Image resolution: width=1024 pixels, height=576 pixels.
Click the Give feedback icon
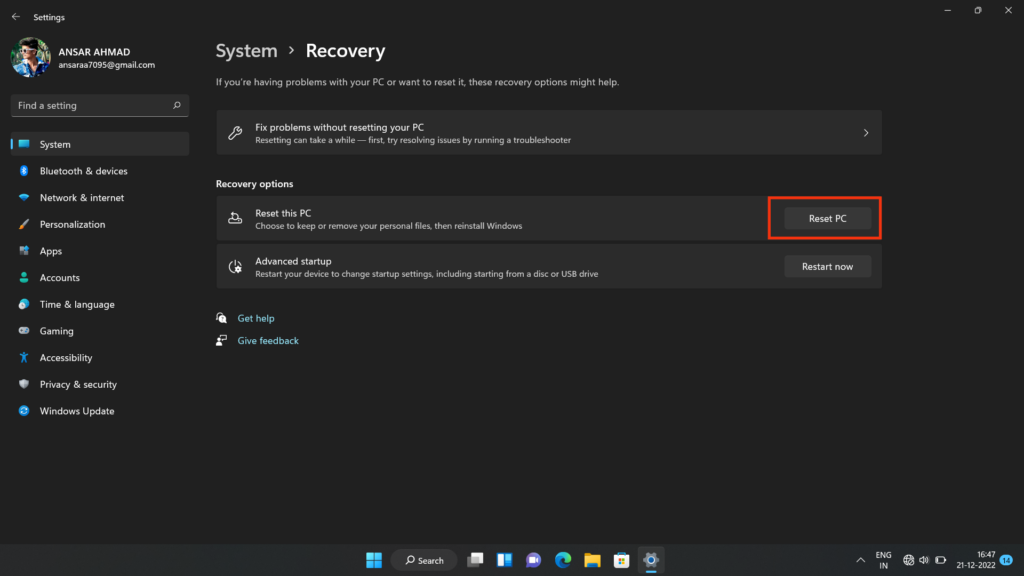tap(221, 340)
